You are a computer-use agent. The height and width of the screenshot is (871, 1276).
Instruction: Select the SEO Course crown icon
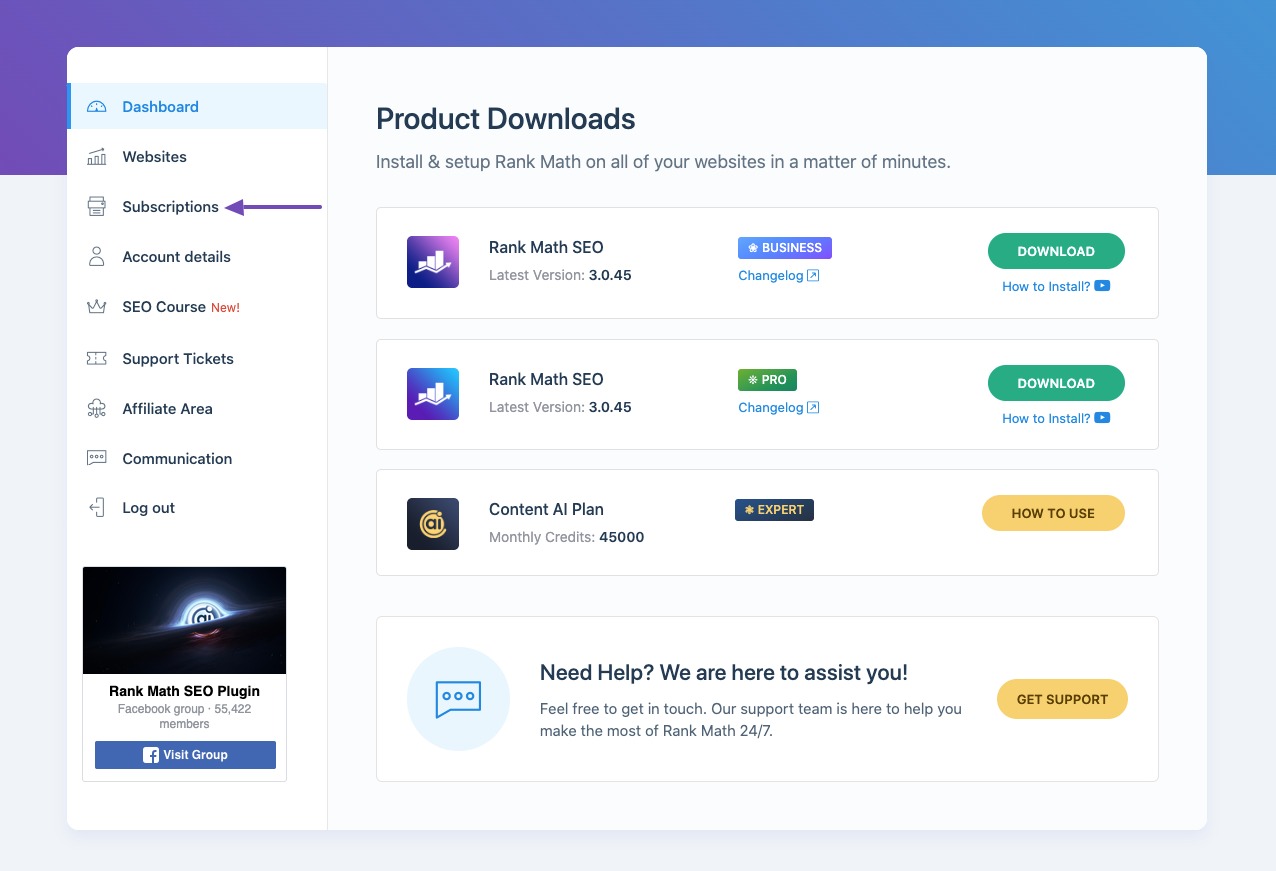point(96,306)
